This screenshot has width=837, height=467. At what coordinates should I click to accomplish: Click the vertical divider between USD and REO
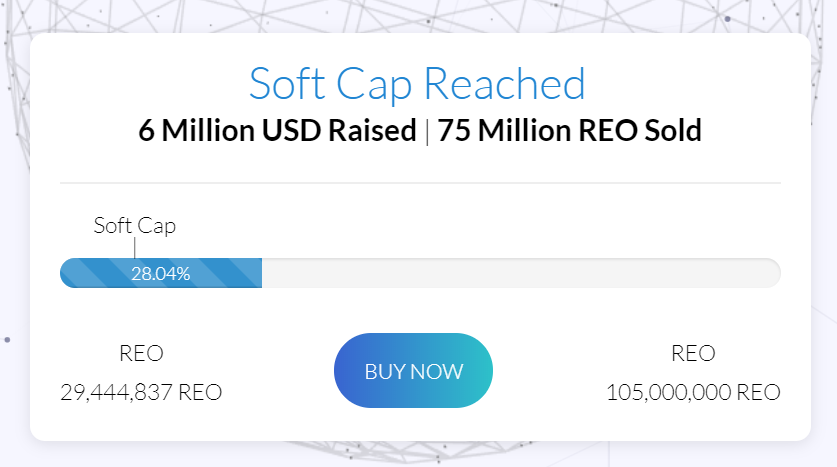pos(427,132)
